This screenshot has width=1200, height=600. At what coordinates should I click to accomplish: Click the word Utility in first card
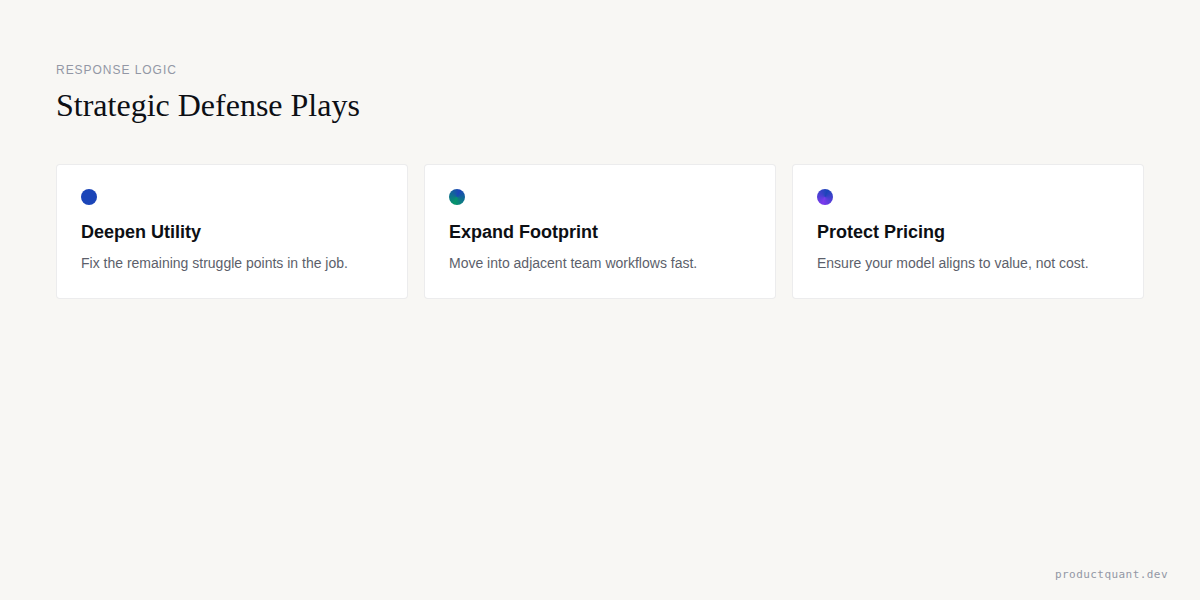(x=175, y=232)
